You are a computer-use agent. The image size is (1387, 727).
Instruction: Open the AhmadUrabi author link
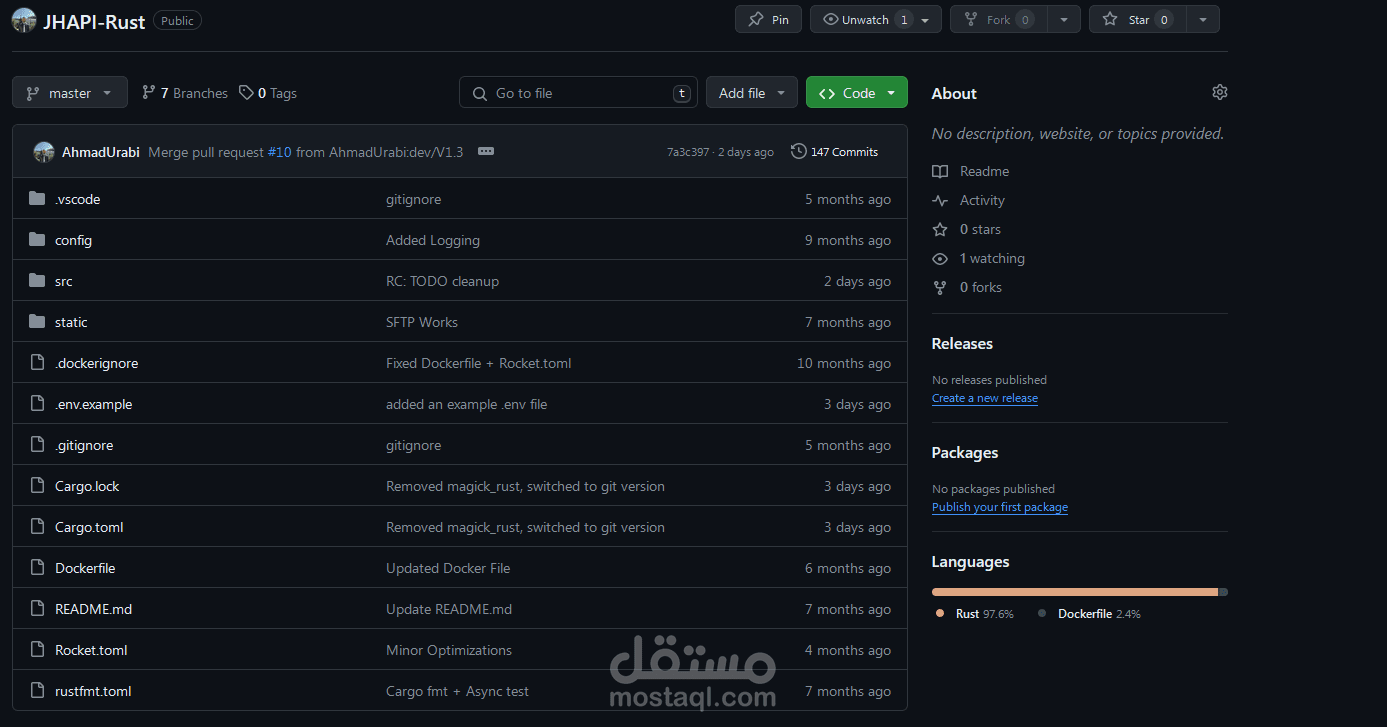(x=101, y=152)
